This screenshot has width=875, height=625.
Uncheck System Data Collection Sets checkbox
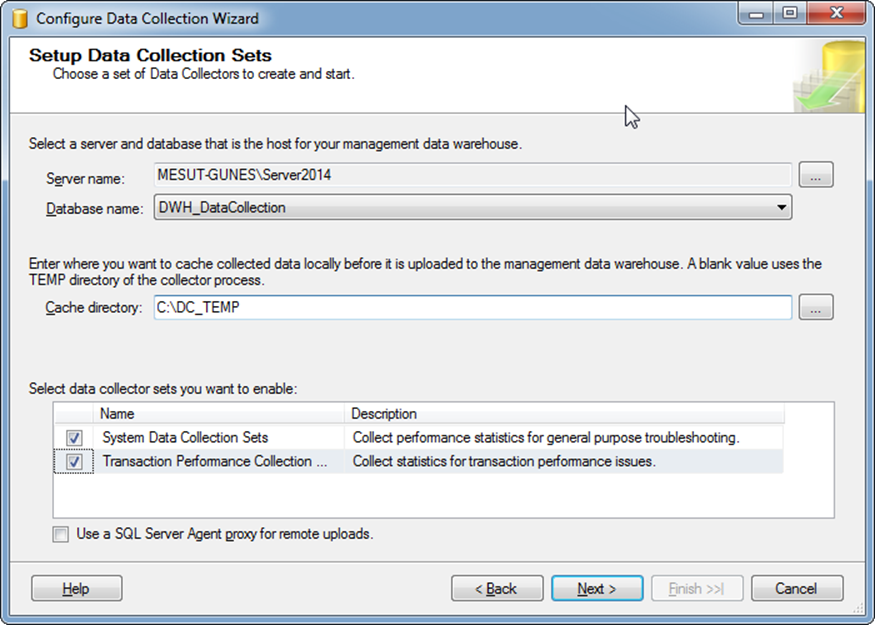74,438
